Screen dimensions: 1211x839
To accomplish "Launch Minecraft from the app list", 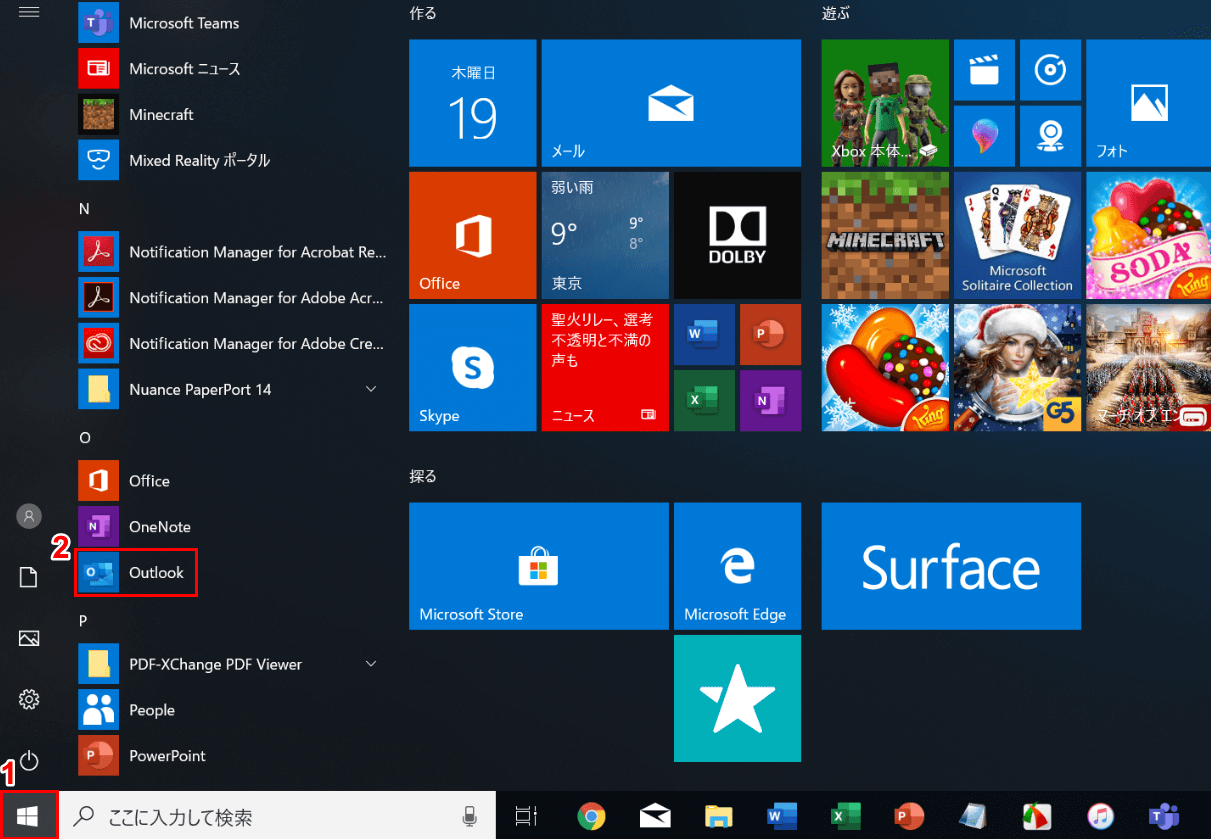I will coord(137,115).
